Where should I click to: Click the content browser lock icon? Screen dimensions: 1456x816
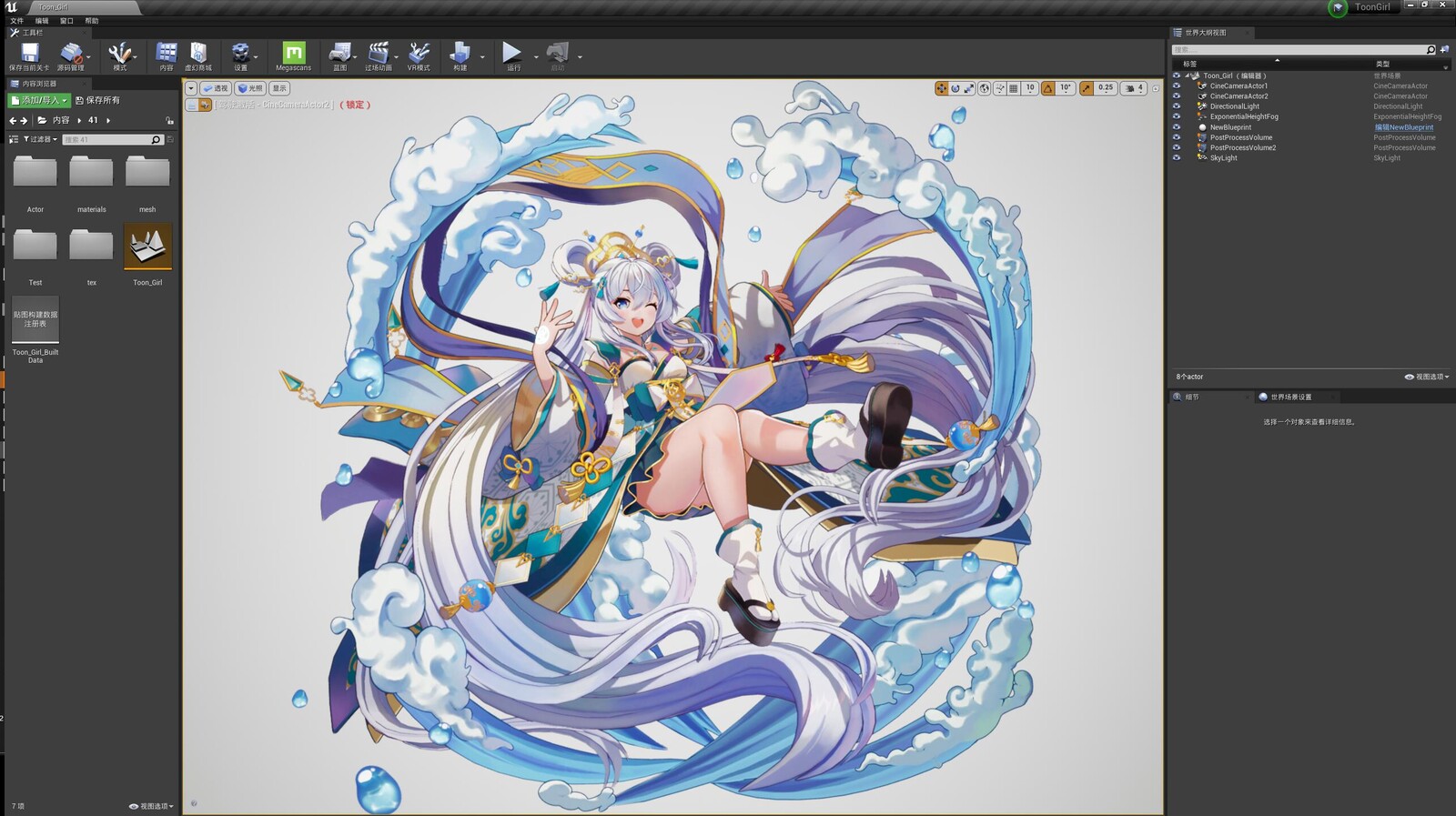pos(170,120)
